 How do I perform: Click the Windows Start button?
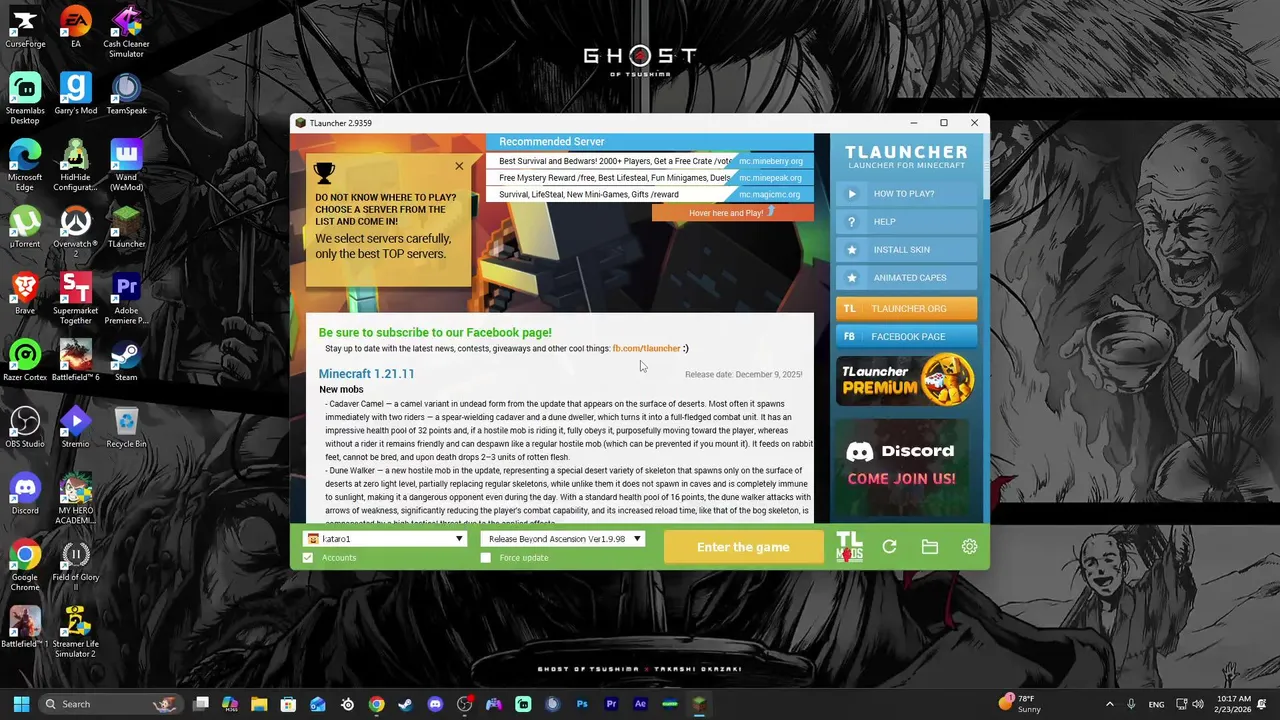21,704
